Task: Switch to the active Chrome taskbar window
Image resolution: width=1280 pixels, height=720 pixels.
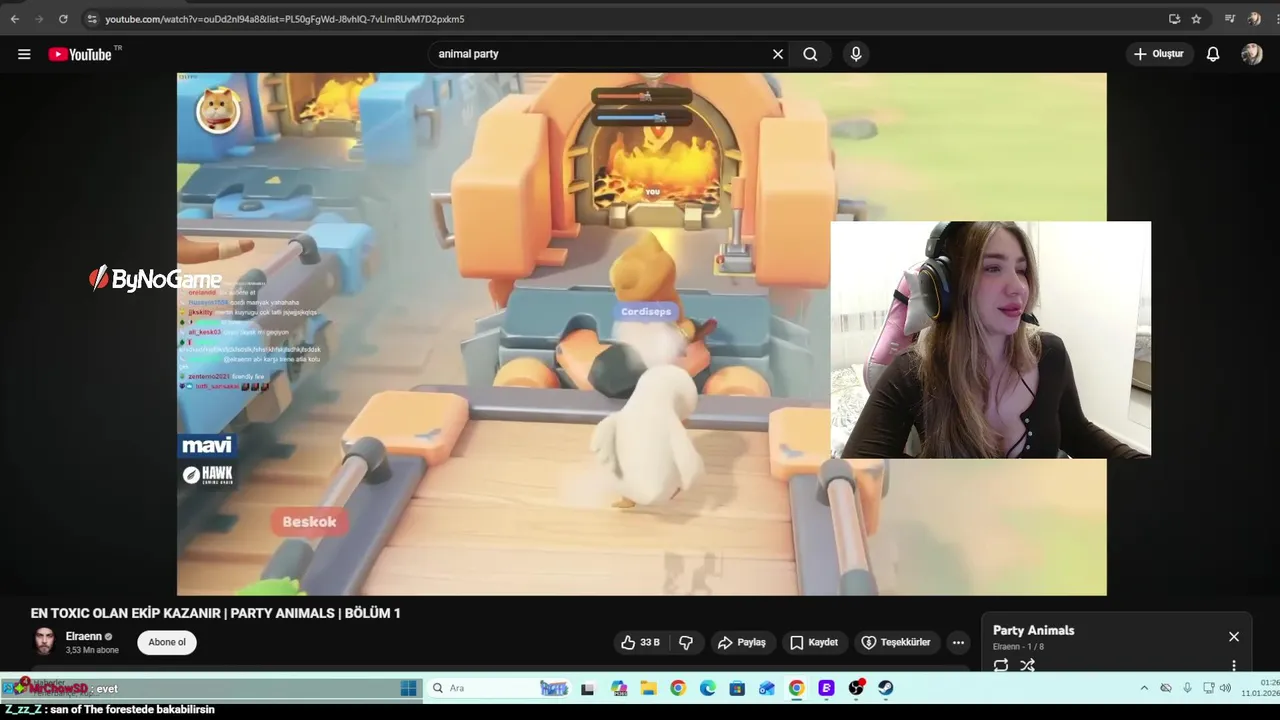Action: point(796,688)
